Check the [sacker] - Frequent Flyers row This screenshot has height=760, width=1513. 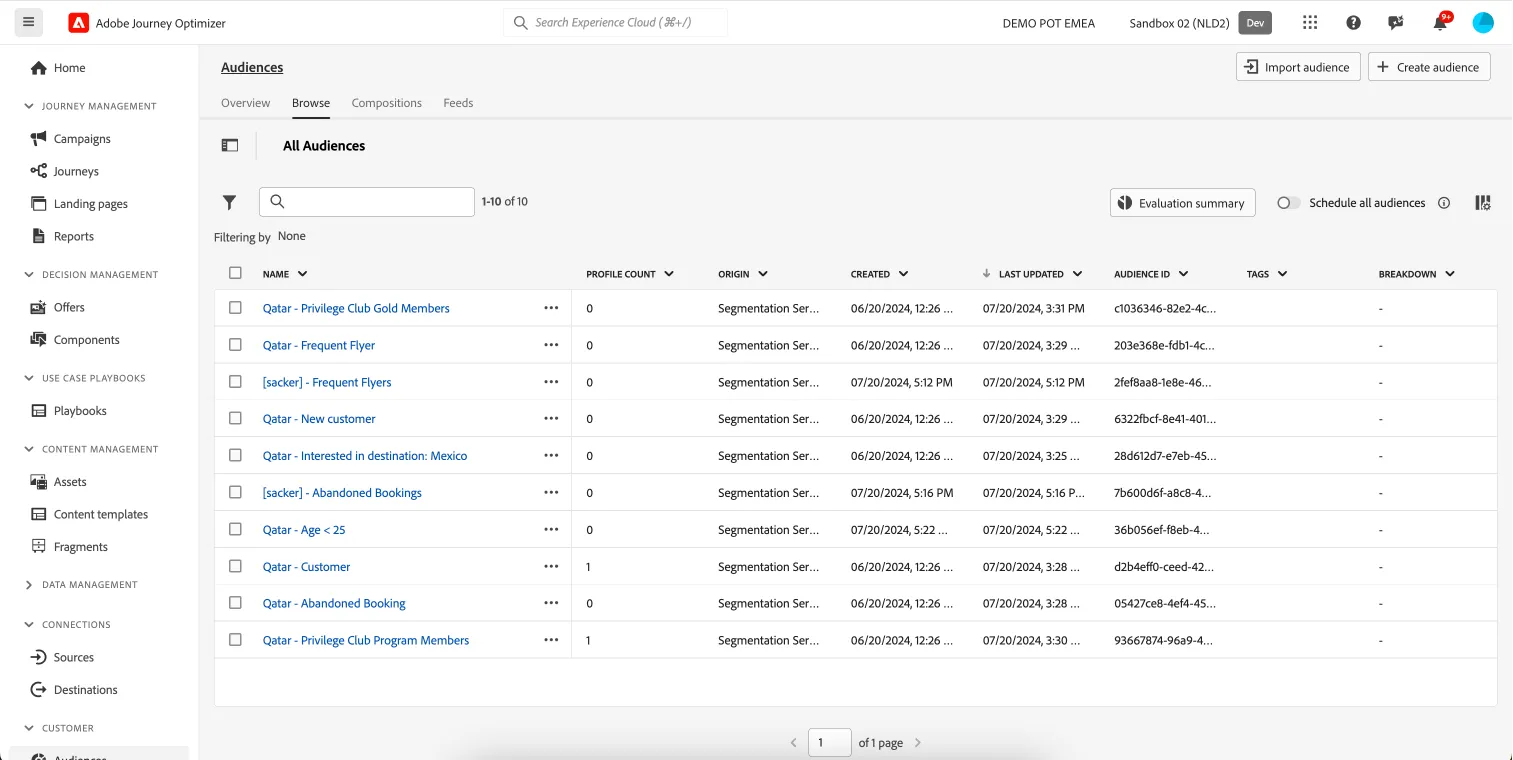(235, 382)
